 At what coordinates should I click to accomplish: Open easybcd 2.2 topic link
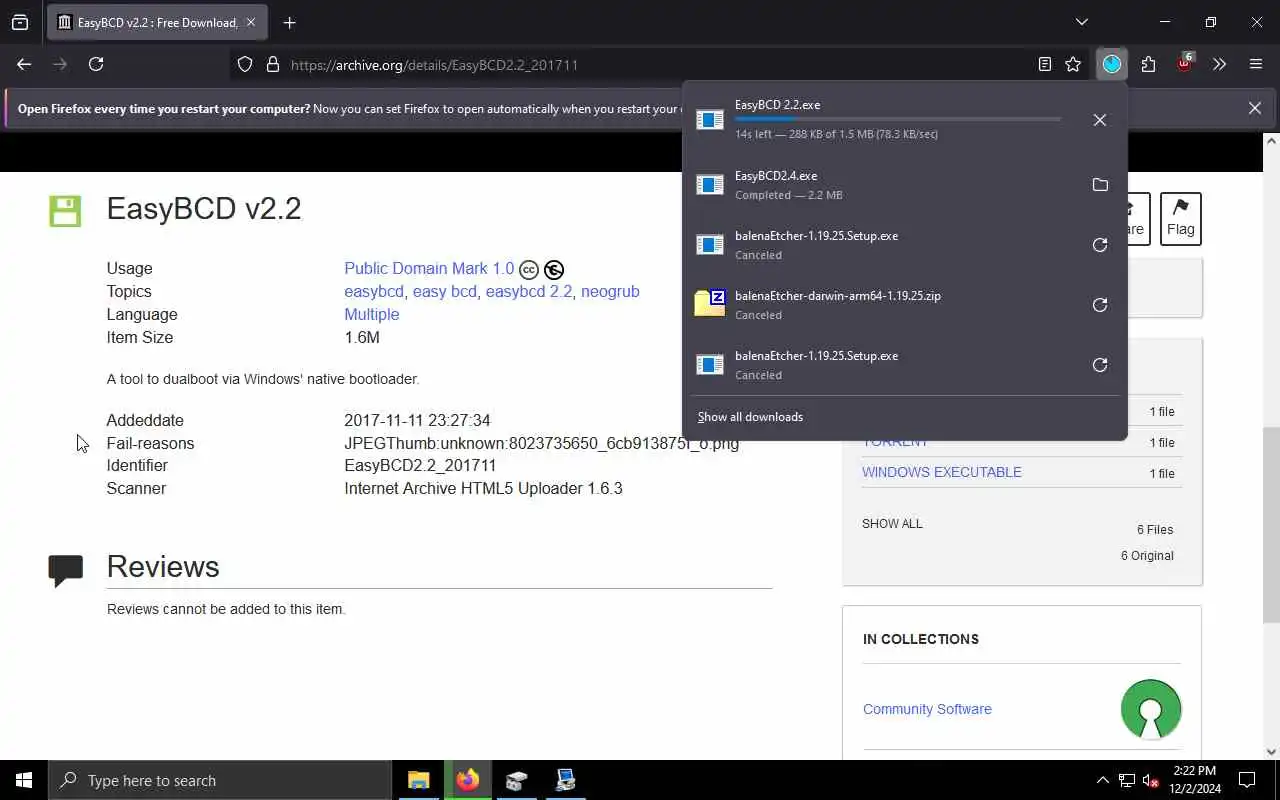[x=529, y=291]
